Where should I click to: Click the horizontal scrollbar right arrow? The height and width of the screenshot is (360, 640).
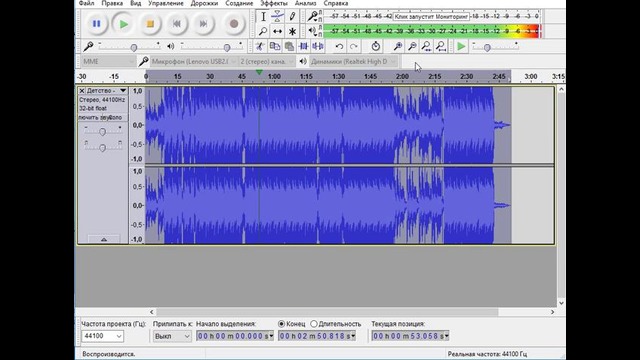point(552,312)
